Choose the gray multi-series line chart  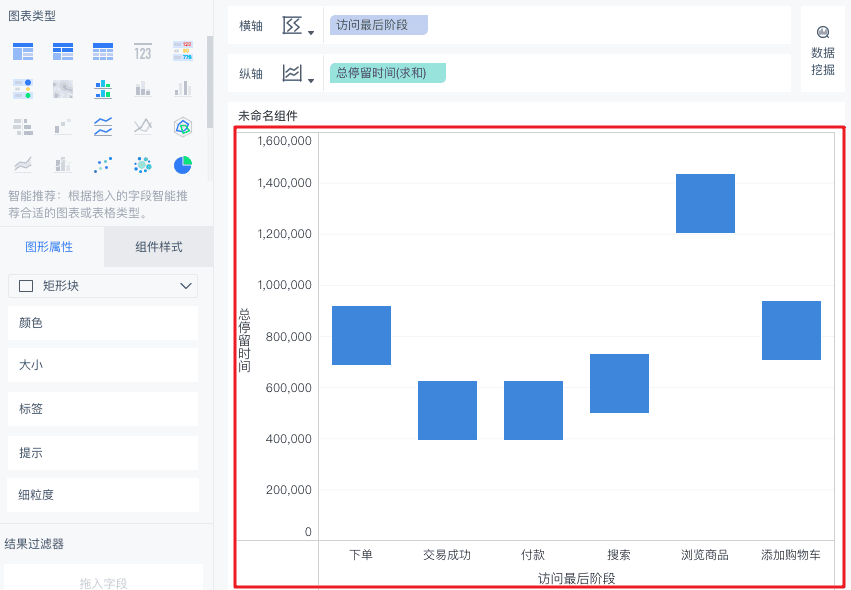click(143, 127)
